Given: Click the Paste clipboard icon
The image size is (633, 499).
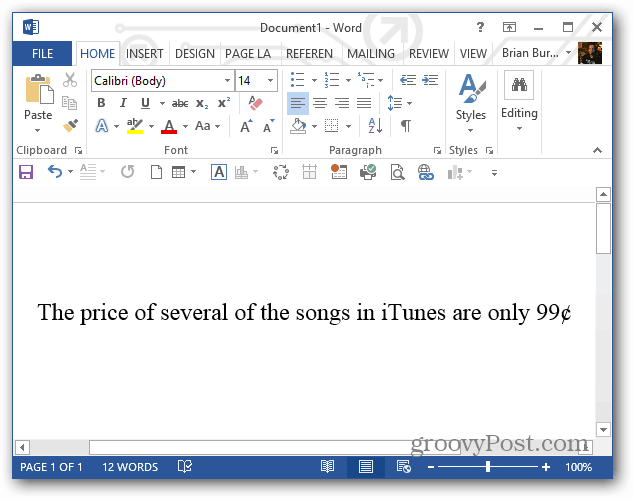Looking at the screenshot, I should click(x=39, y=89).
